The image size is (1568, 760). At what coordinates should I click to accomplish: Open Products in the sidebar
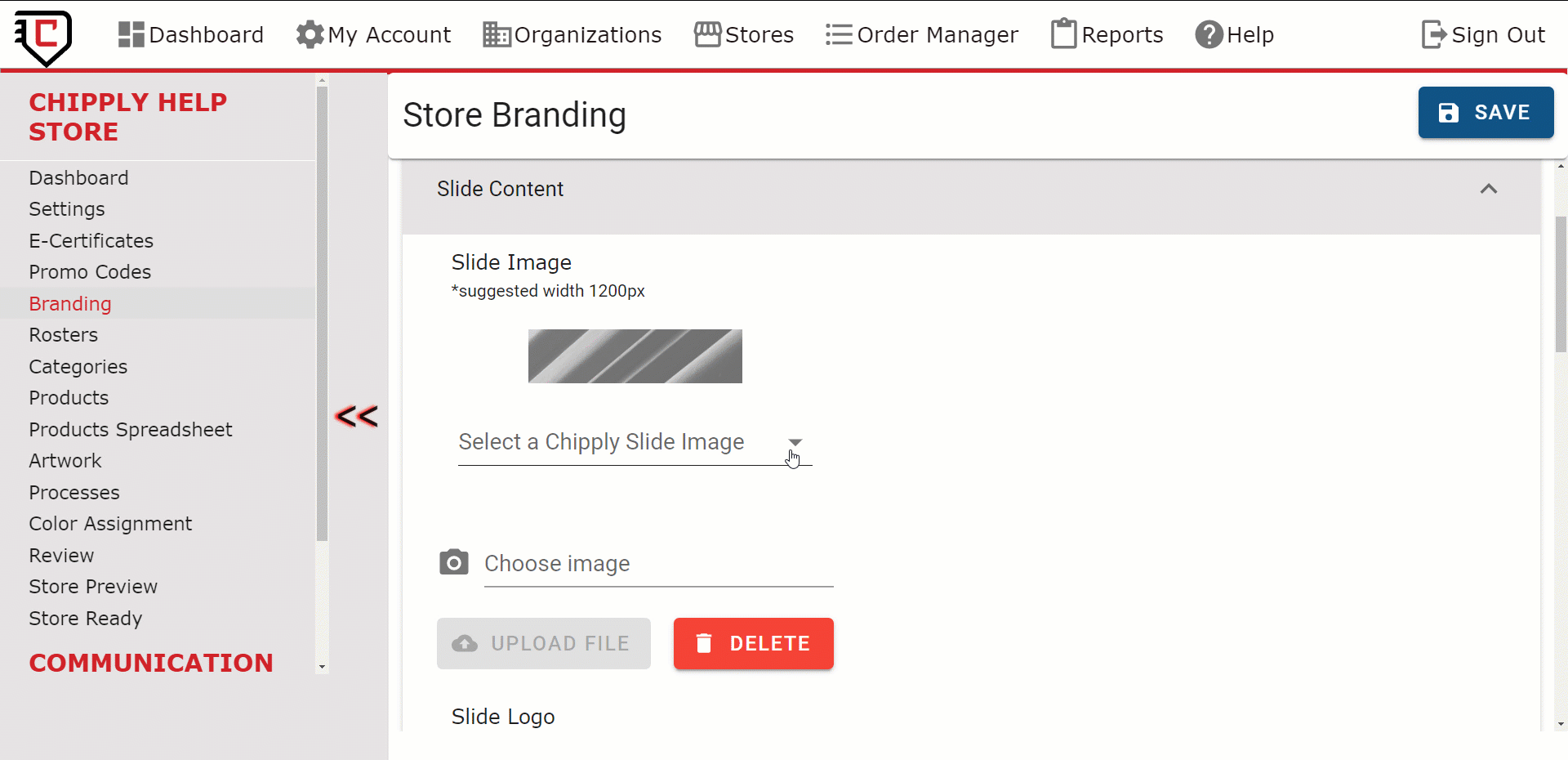(x=69, y=398)
